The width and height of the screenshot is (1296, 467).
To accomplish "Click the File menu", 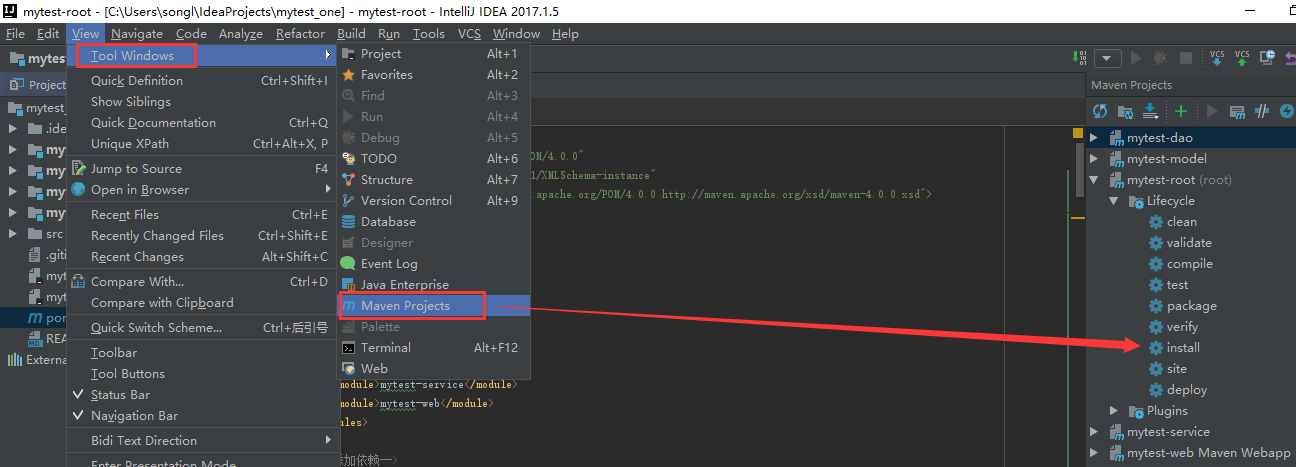I will coord(15,33).
